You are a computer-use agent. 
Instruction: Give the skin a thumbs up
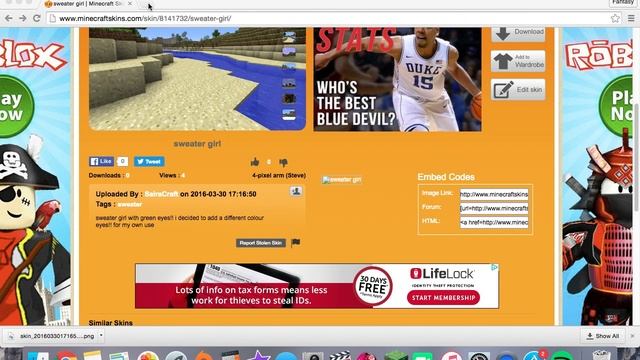[x=255, y=162]
